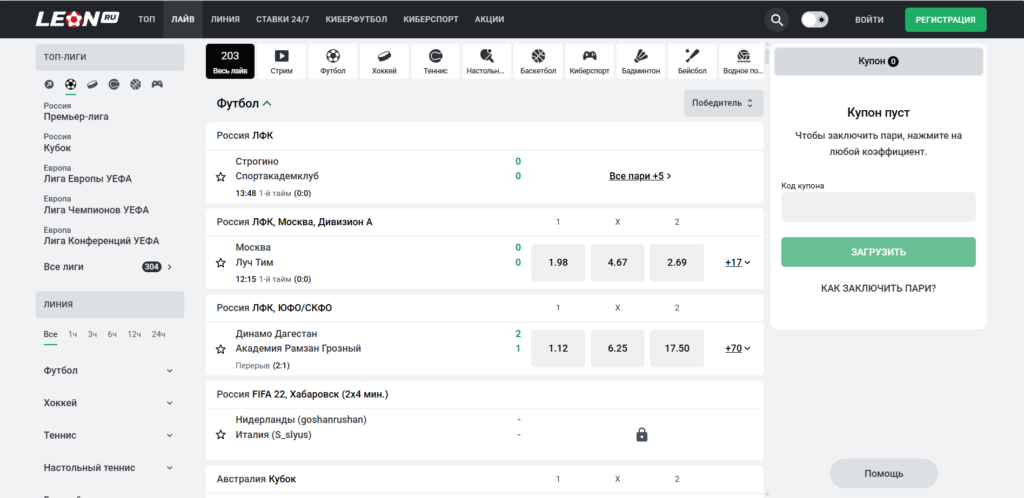Toggle the dark/light theme switch
This screenshot has width=1024, height=498.
pyautogui.click(x=815, y=20)
